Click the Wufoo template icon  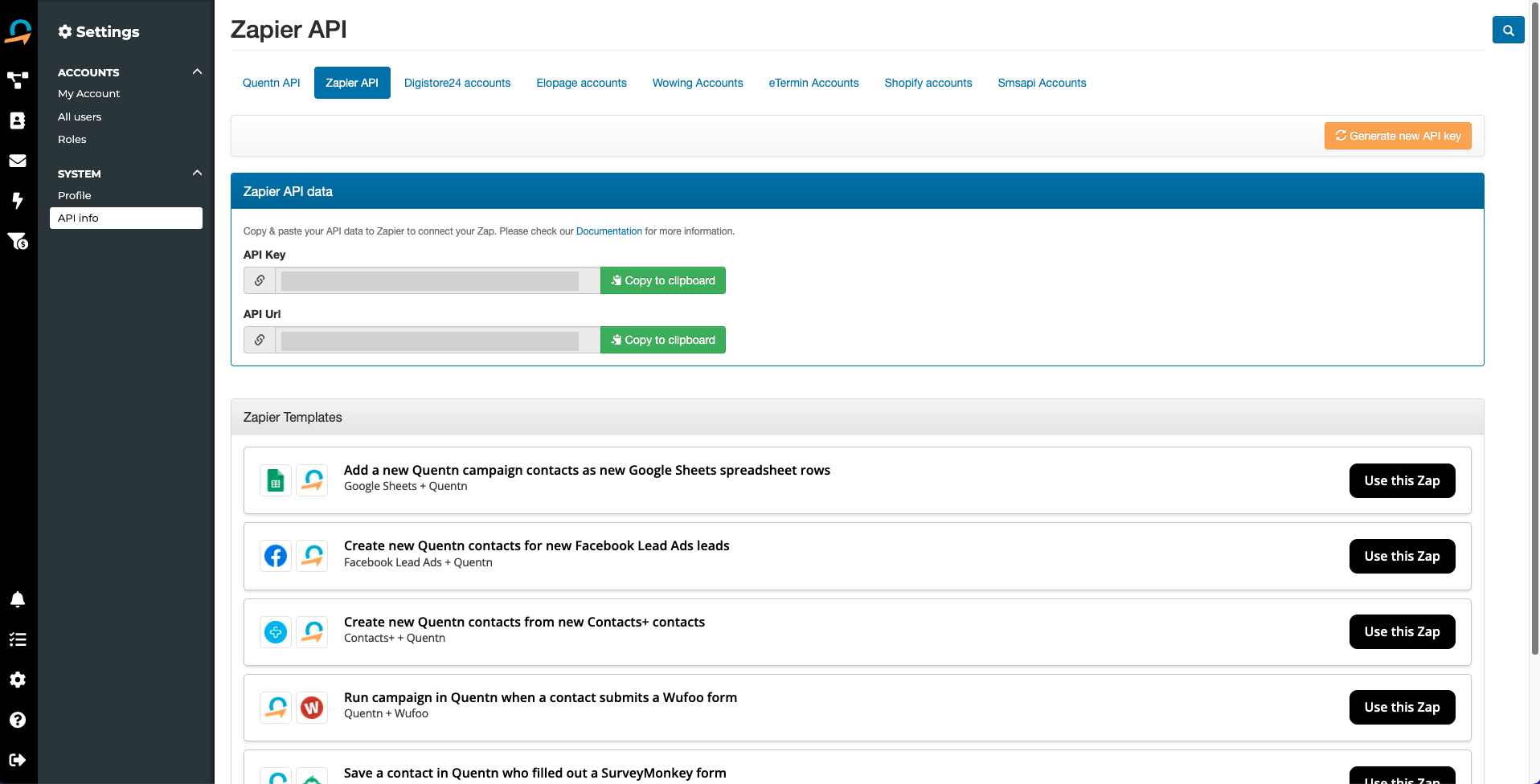point(312,708)
